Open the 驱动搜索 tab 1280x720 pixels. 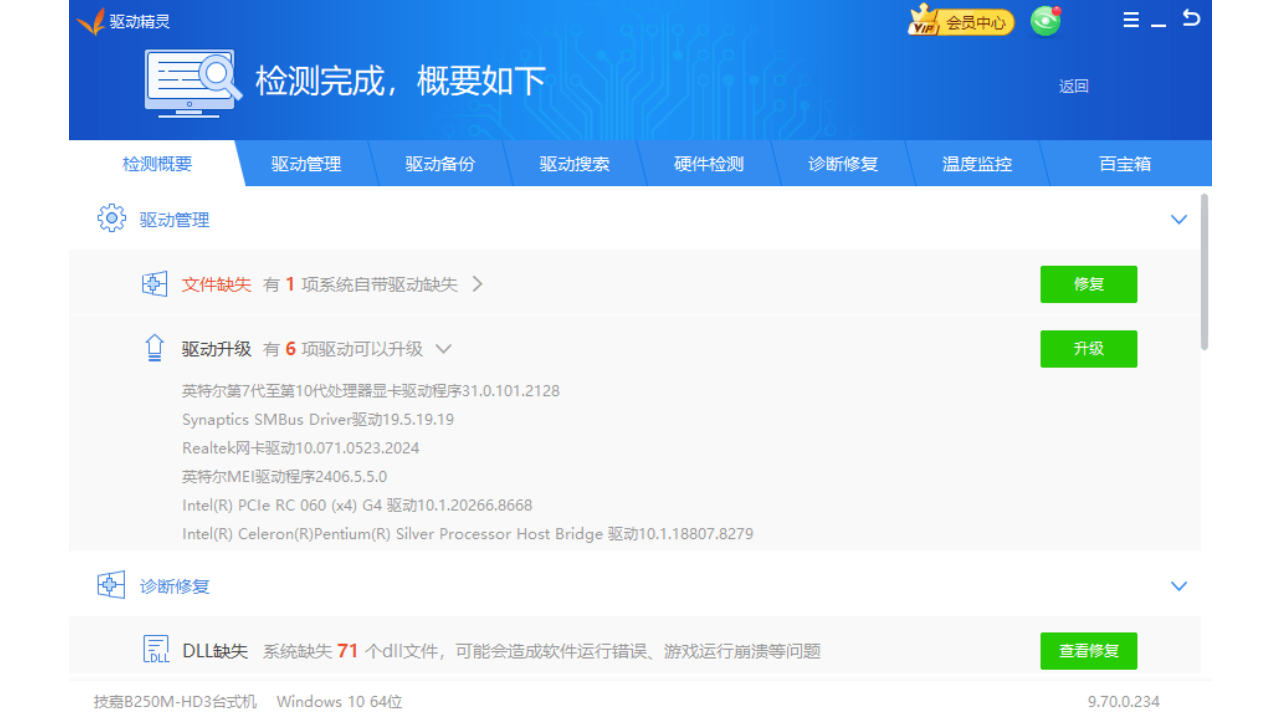pos(574,164)
